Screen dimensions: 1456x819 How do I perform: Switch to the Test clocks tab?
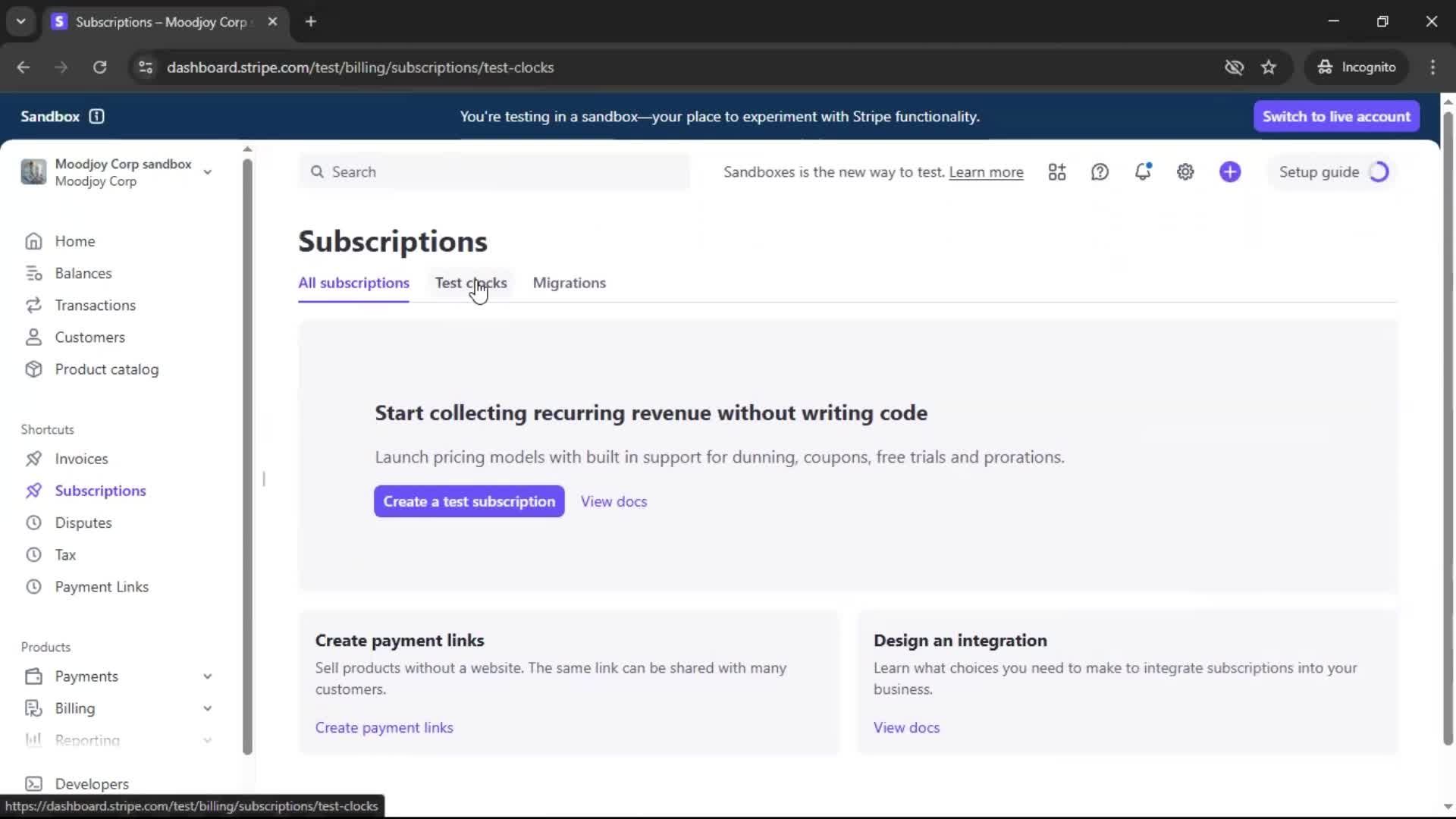click(470, 283)
